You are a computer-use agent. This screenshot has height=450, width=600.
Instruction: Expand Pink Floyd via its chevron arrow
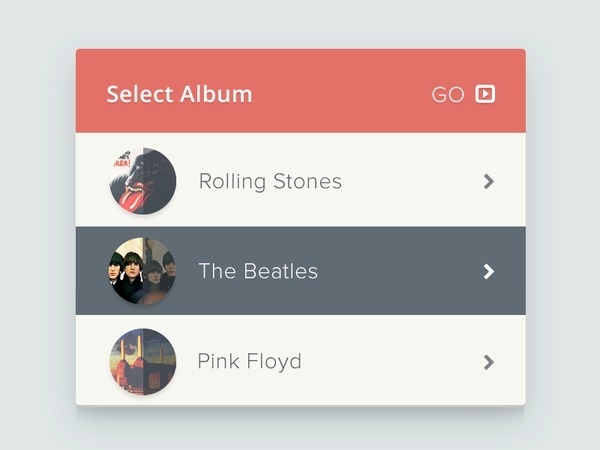pos(489,362)
